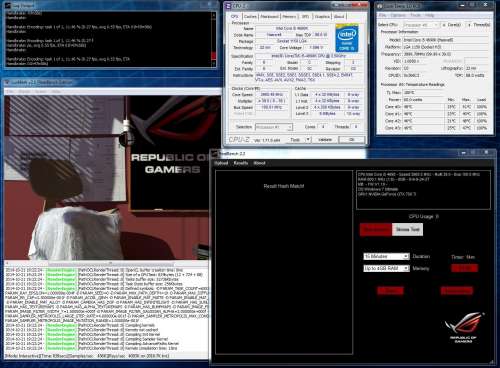Click the console window title bar icon

[8, 6]
